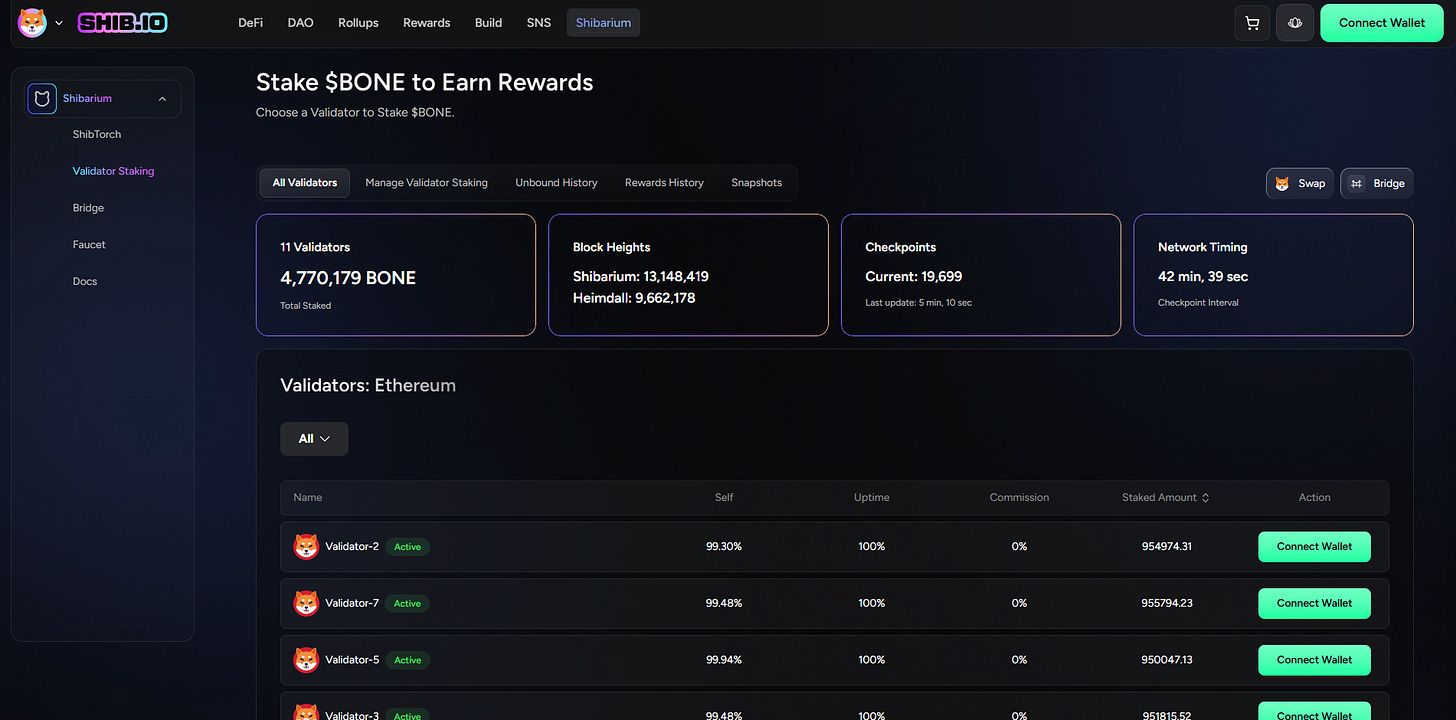Click the Block Heights card
The width and height of the screenshot is (1456, 720).
[688, 275]
